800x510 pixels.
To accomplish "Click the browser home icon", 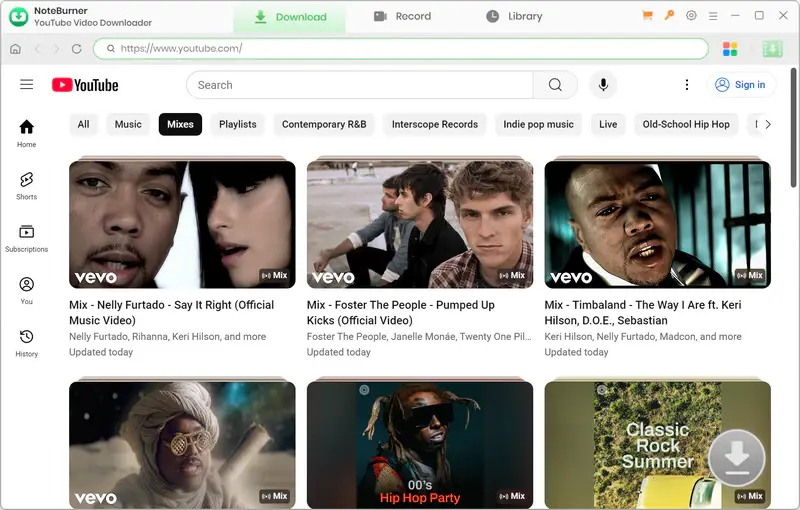I will point(15,49).
